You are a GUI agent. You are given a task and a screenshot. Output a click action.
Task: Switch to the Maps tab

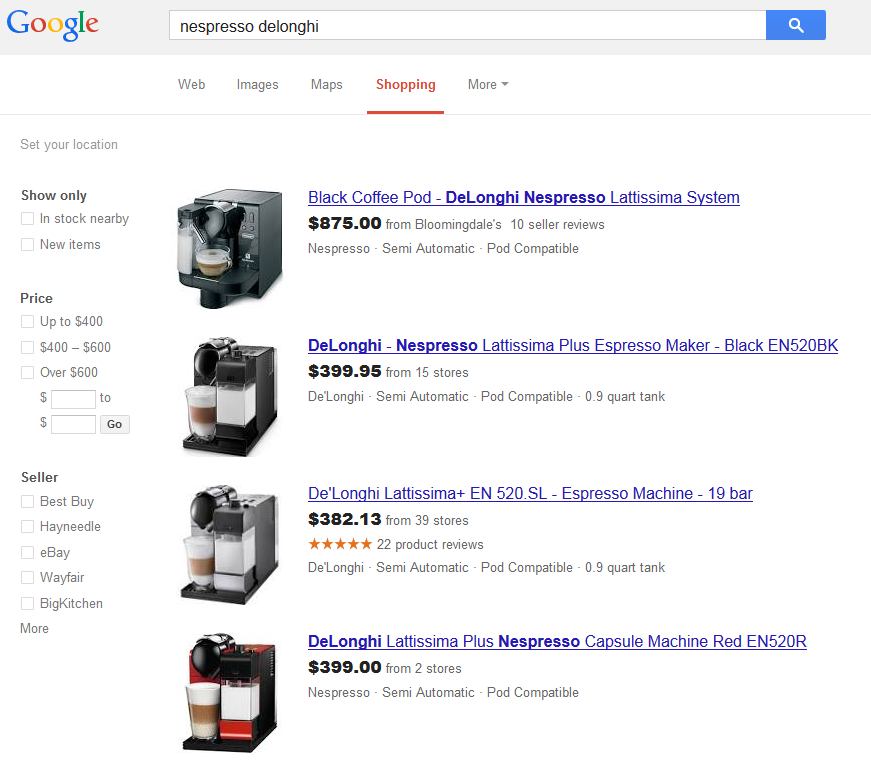[x=326, y=85]
